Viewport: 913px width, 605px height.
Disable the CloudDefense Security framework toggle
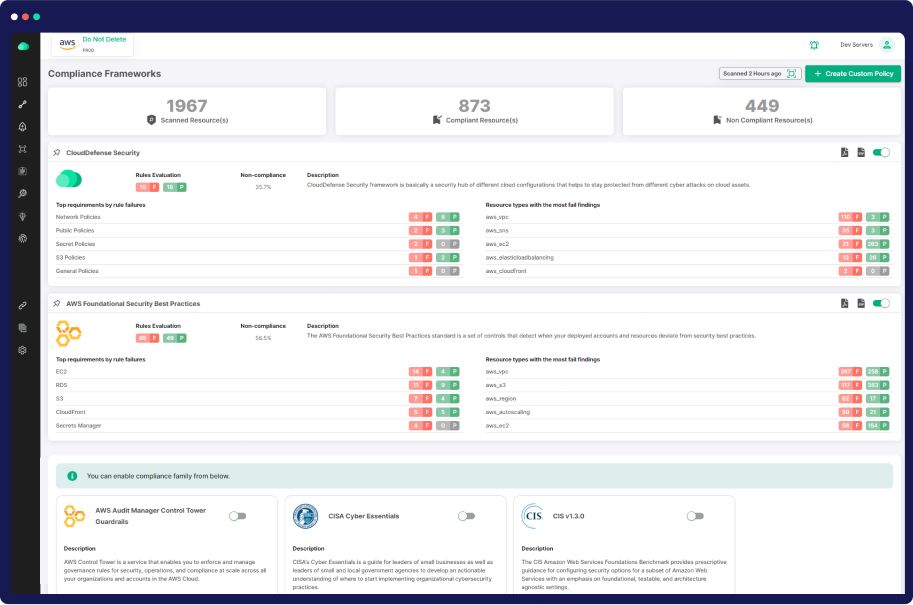(x=881, y=153)
